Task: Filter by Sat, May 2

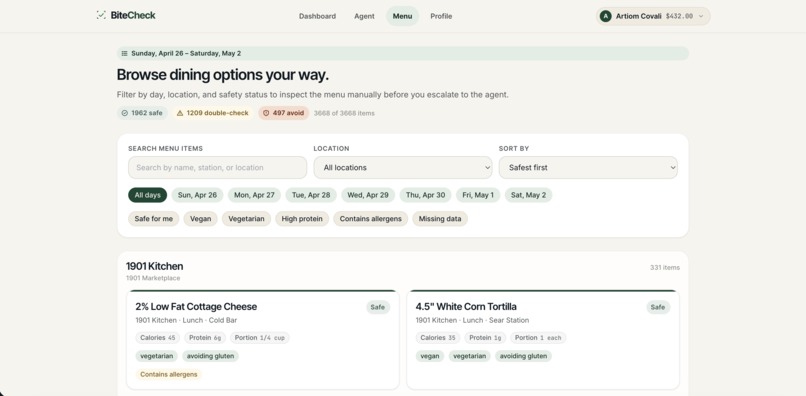Action: (x=528, y=195)
